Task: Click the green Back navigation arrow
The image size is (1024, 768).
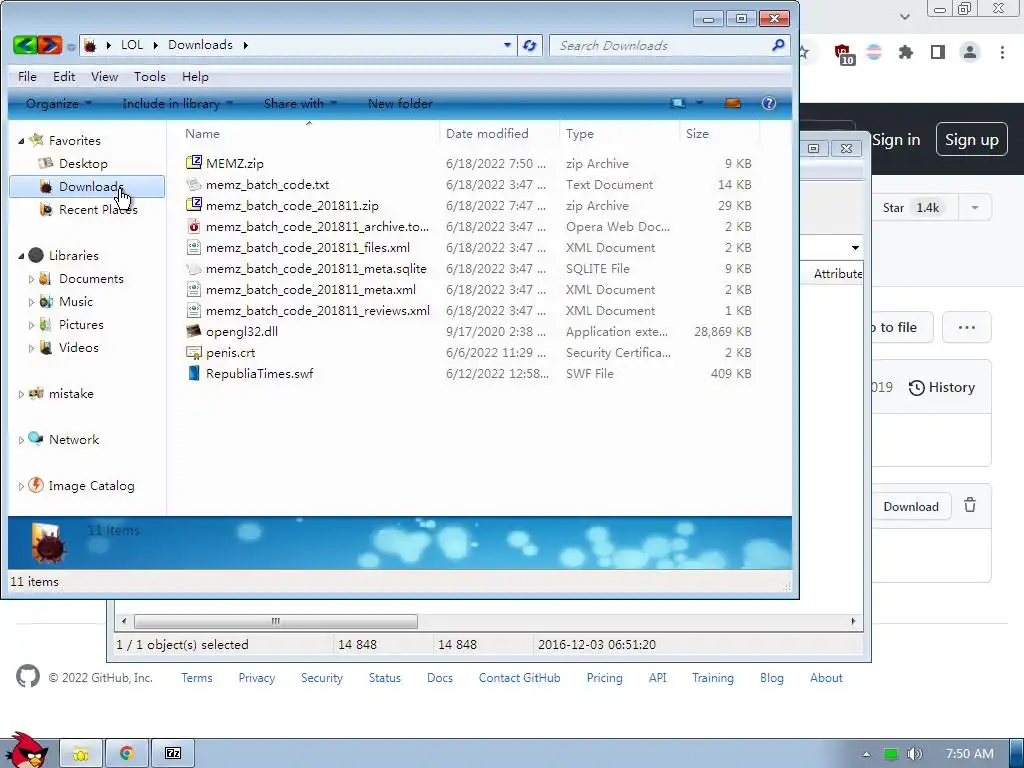Action: coord(25,45)
